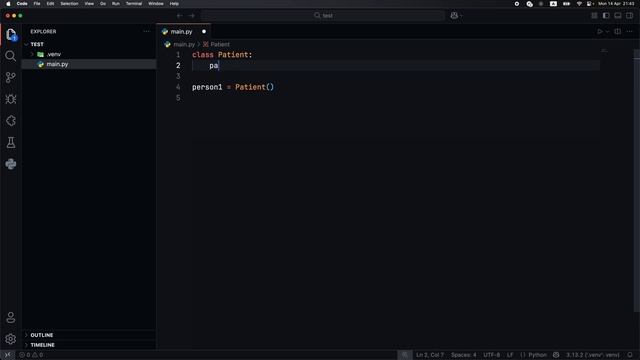Click the remote window indicator in status bar

coord(7,355)
